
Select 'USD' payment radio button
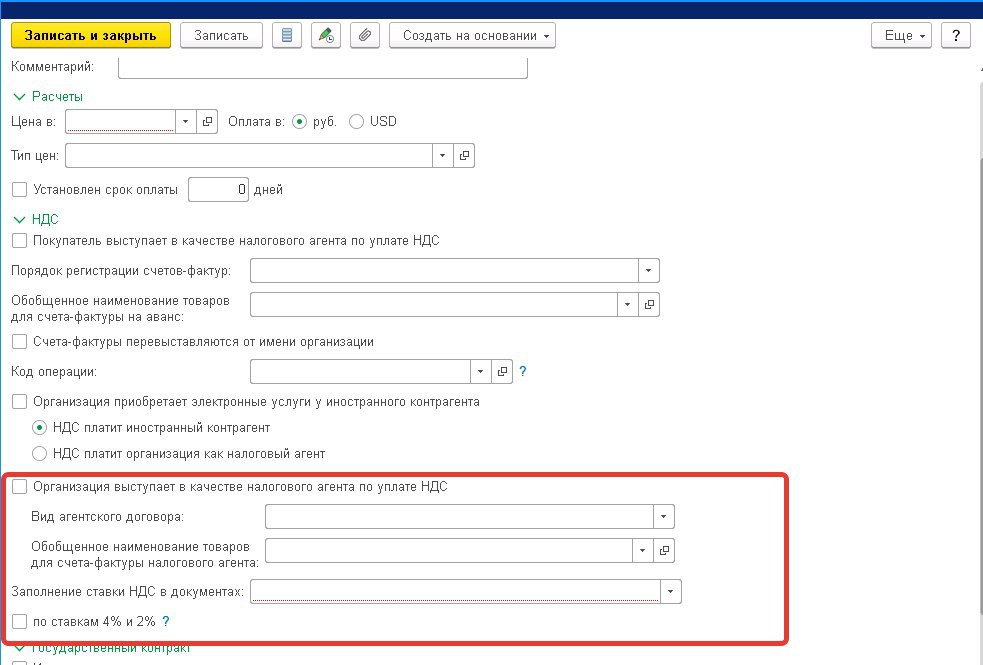click(356, 122)
